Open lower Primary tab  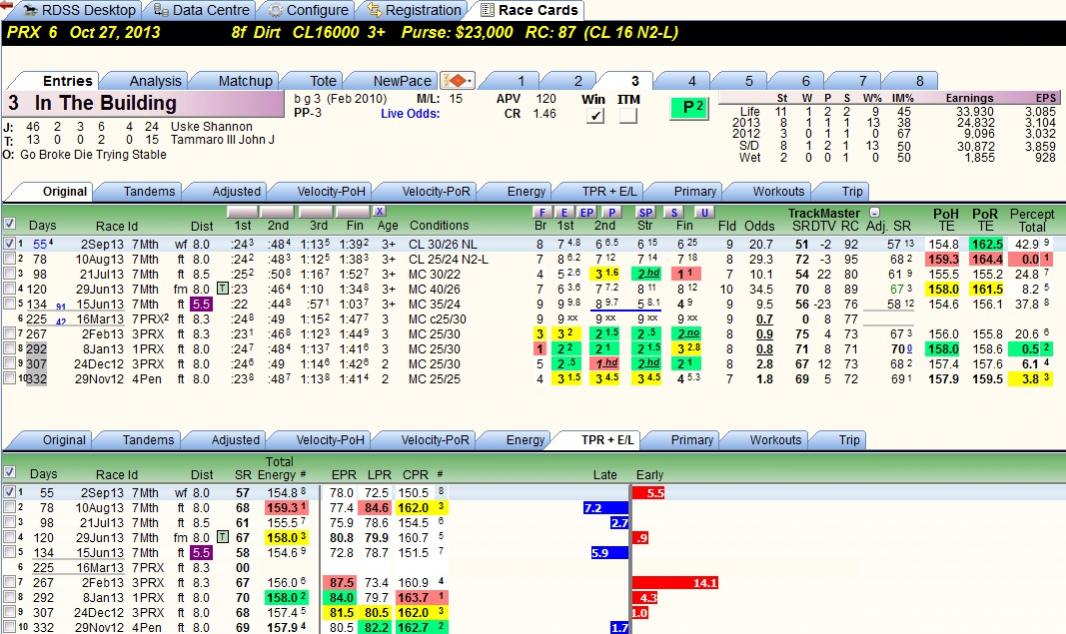(692, 440)
